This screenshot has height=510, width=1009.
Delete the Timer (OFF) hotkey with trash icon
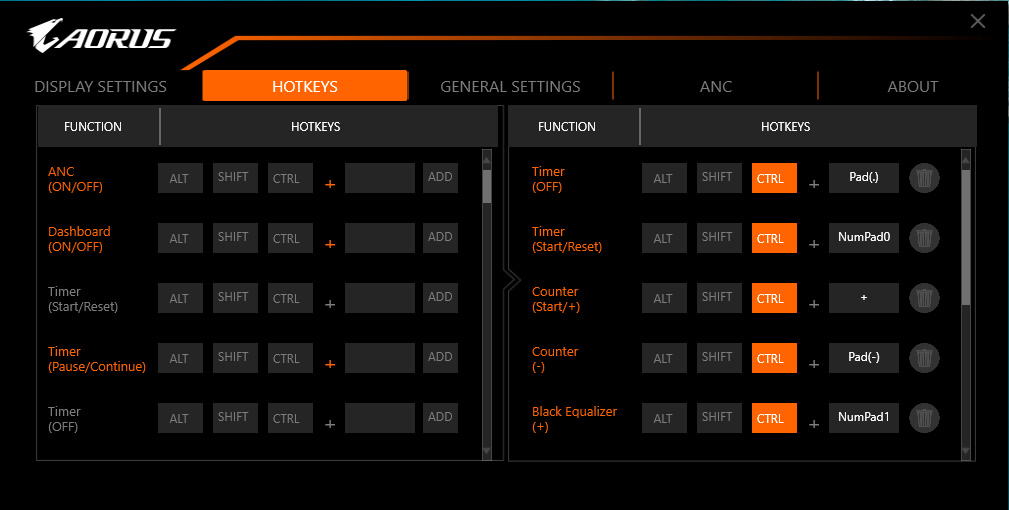(x=925, y=179)
